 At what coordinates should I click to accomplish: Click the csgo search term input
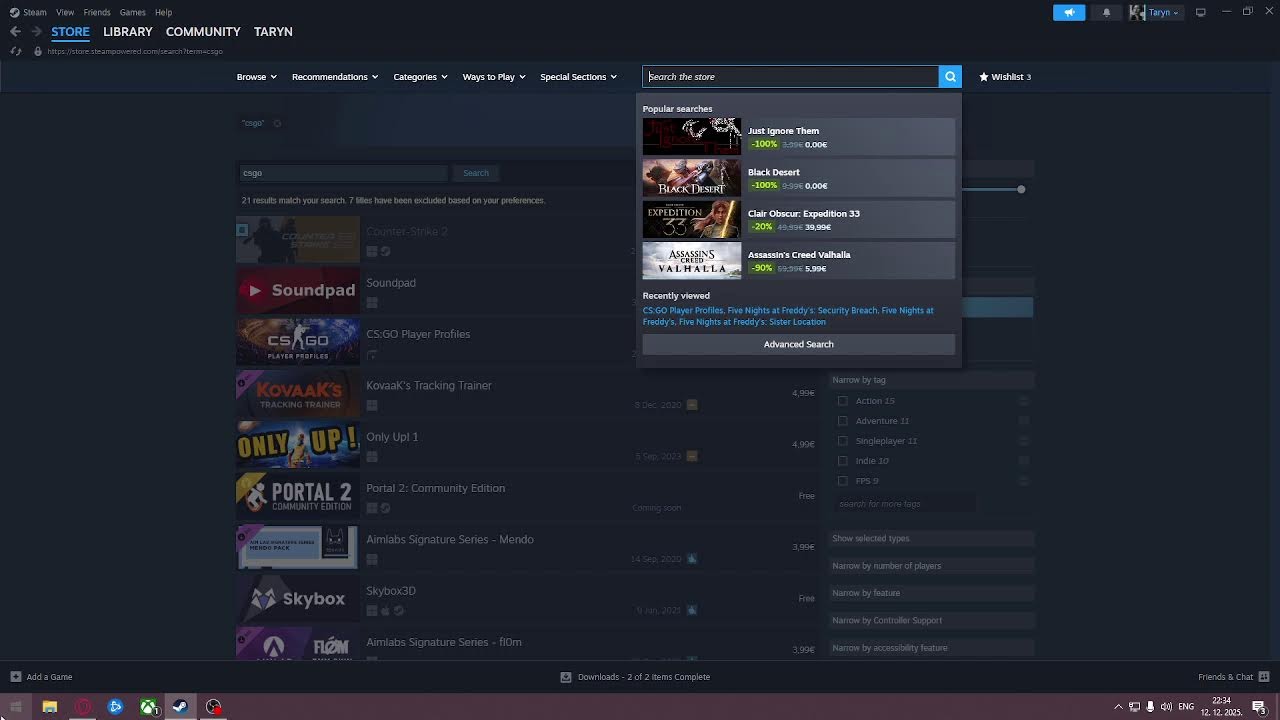click(343, 173)
